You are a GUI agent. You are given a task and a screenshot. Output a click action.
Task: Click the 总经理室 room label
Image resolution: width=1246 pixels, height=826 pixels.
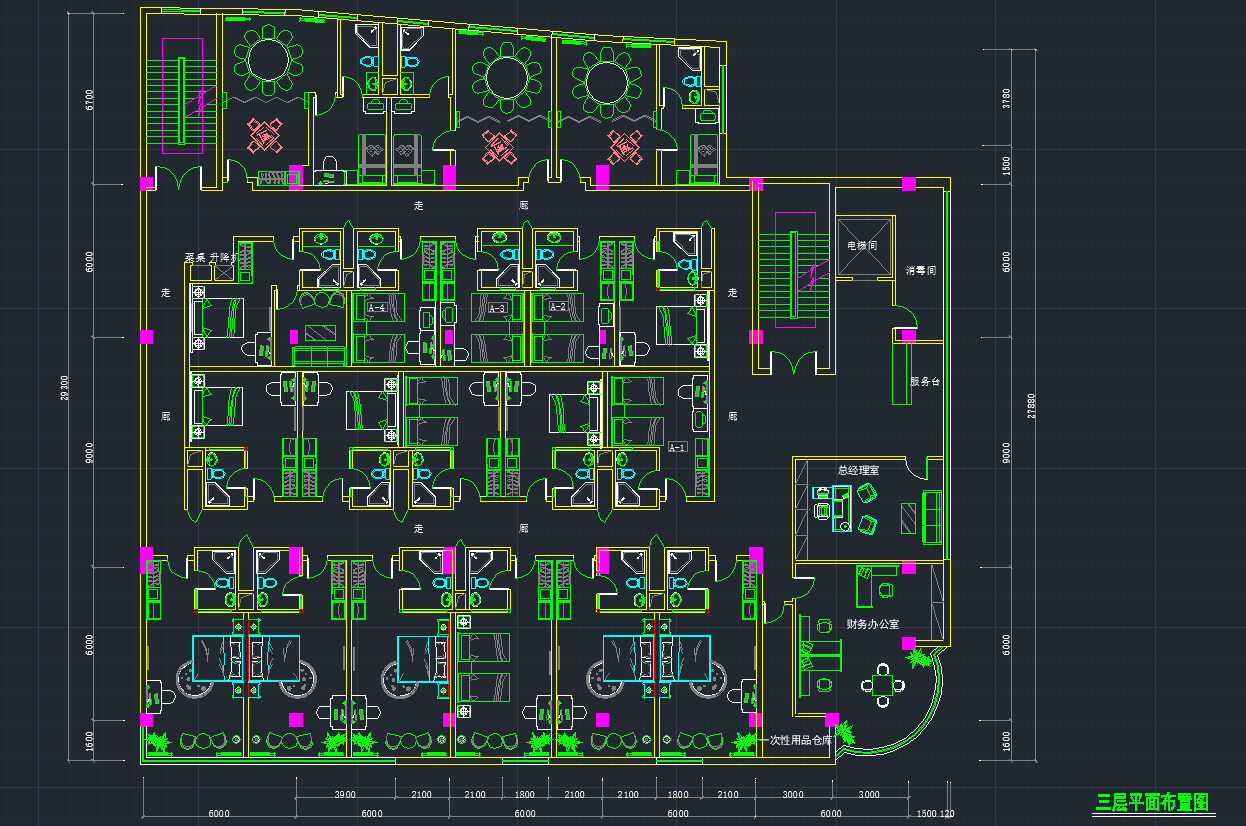pyautogui.click(x=858, y=469)
